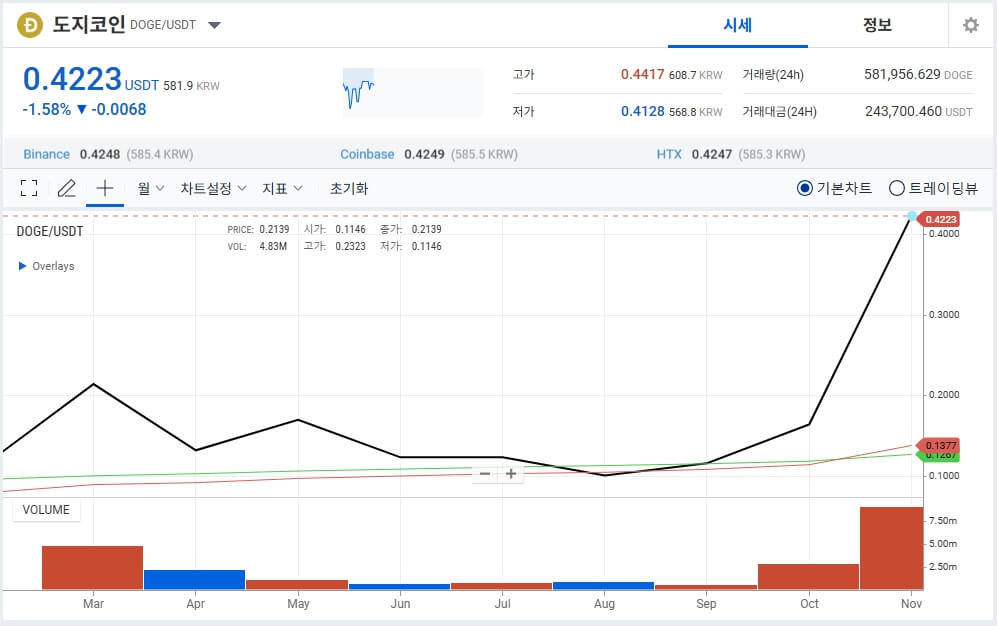The width and height of the screenshot is (997, 626).
Task: Click the 0.4223 current price tag on axis
Action: pos(939,219)
